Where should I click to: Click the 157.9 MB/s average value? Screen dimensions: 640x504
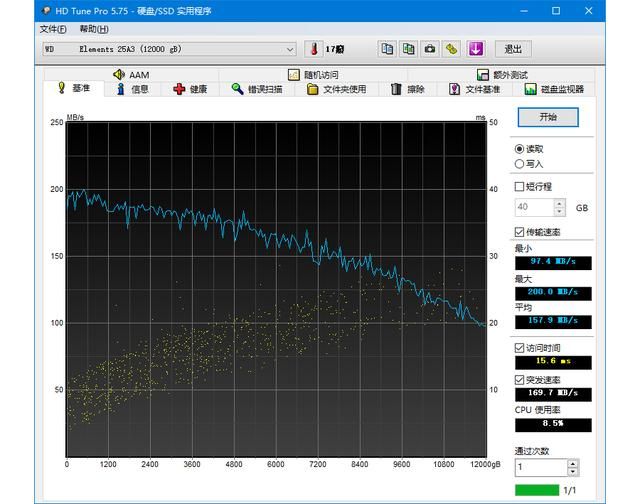pos(553,322)
